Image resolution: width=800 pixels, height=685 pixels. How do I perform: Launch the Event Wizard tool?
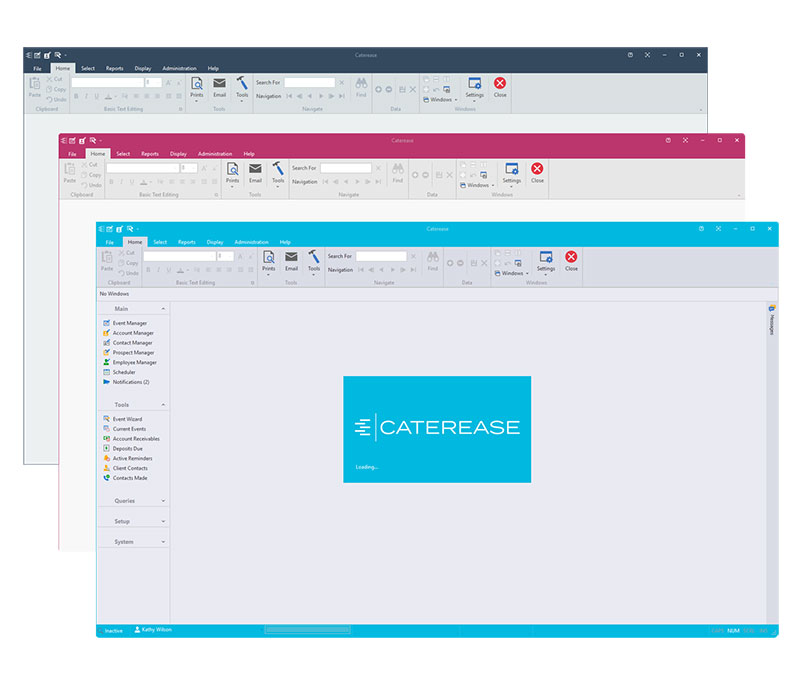pos(122,419)
